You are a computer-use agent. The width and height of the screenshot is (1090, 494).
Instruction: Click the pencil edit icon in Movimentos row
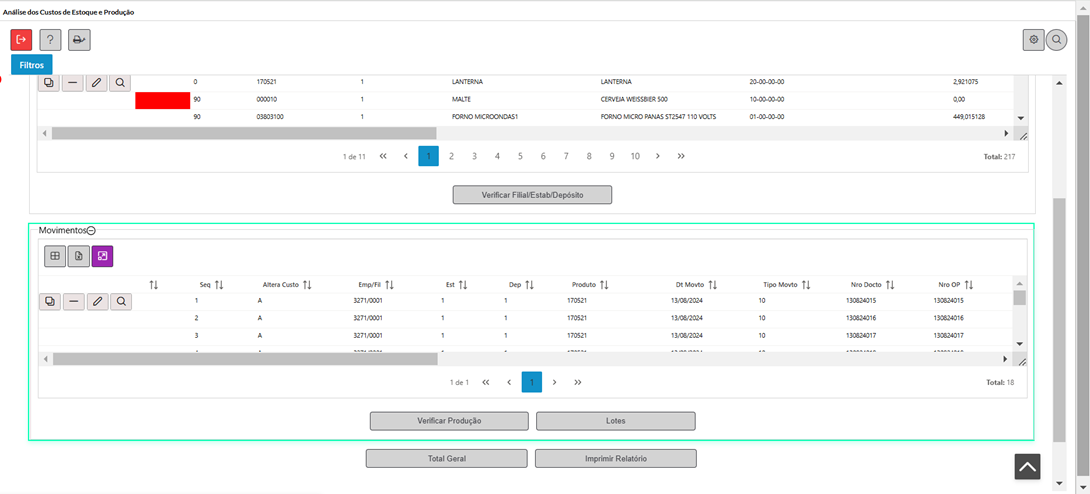click(97, 301)
